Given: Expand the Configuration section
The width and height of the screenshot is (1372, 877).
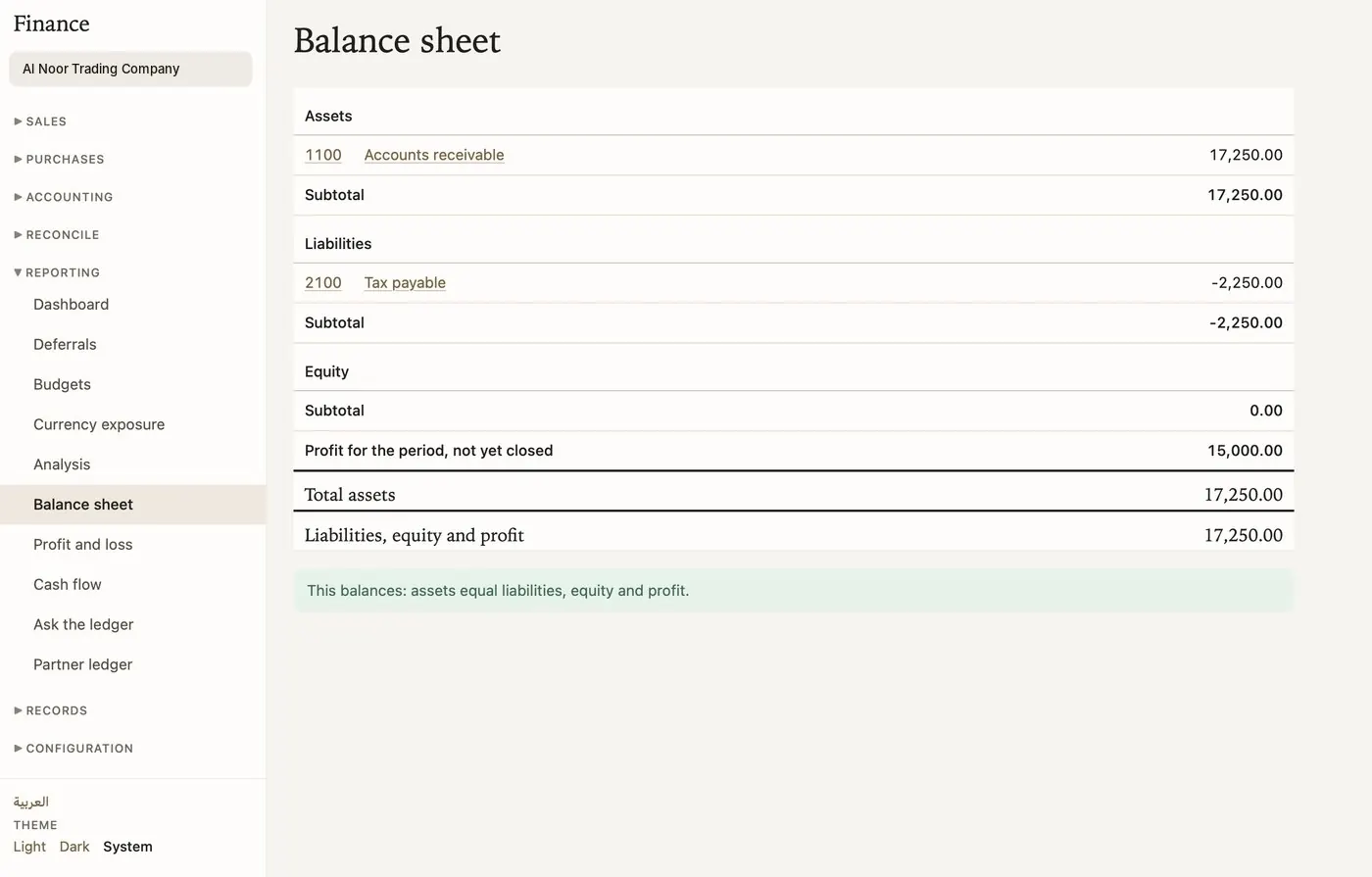Looking at the screenshot, I should tap(73, 749).
